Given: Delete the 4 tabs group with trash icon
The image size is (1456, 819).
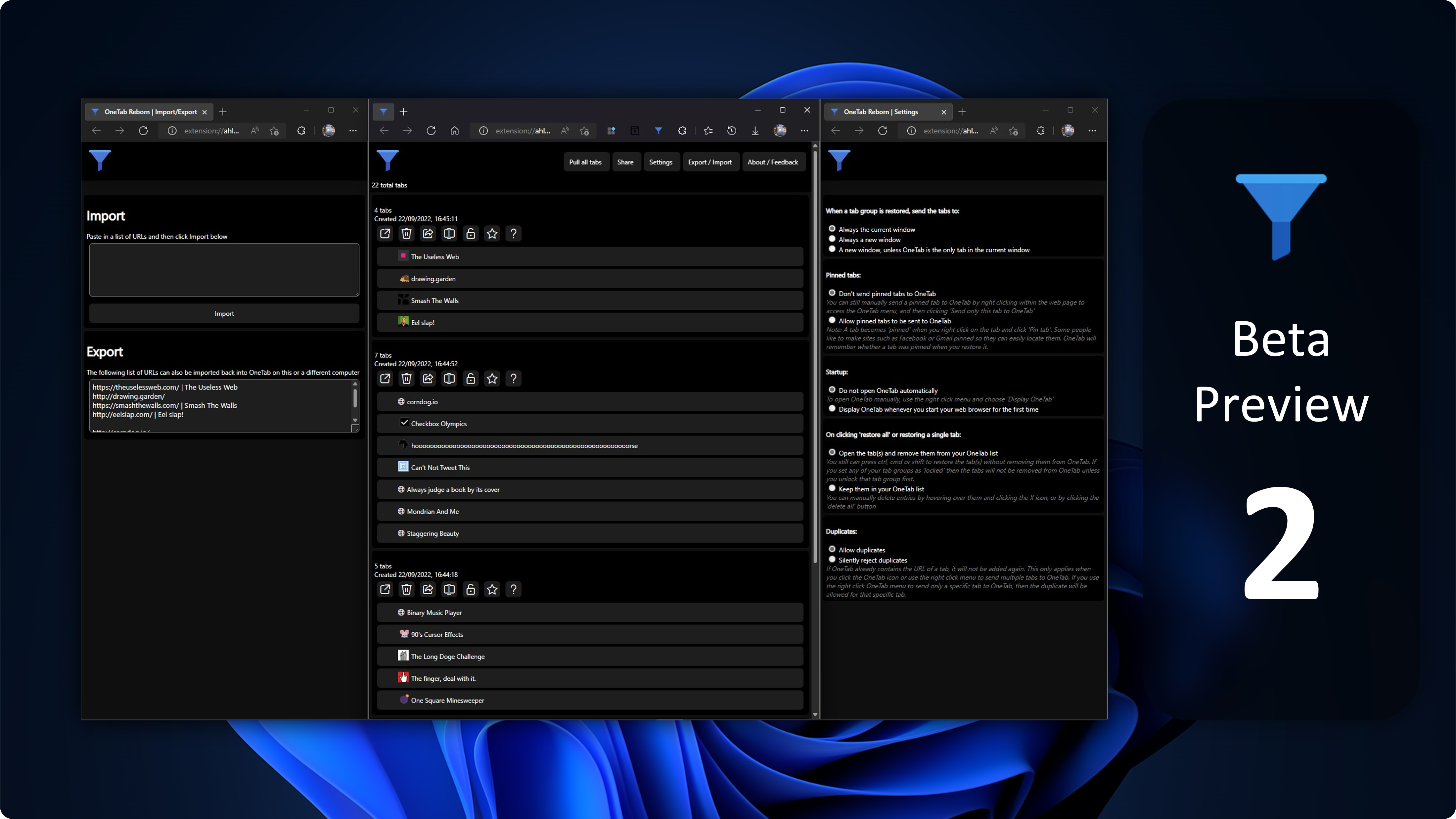Looking at the screenshot, I should tap(406, 233).
